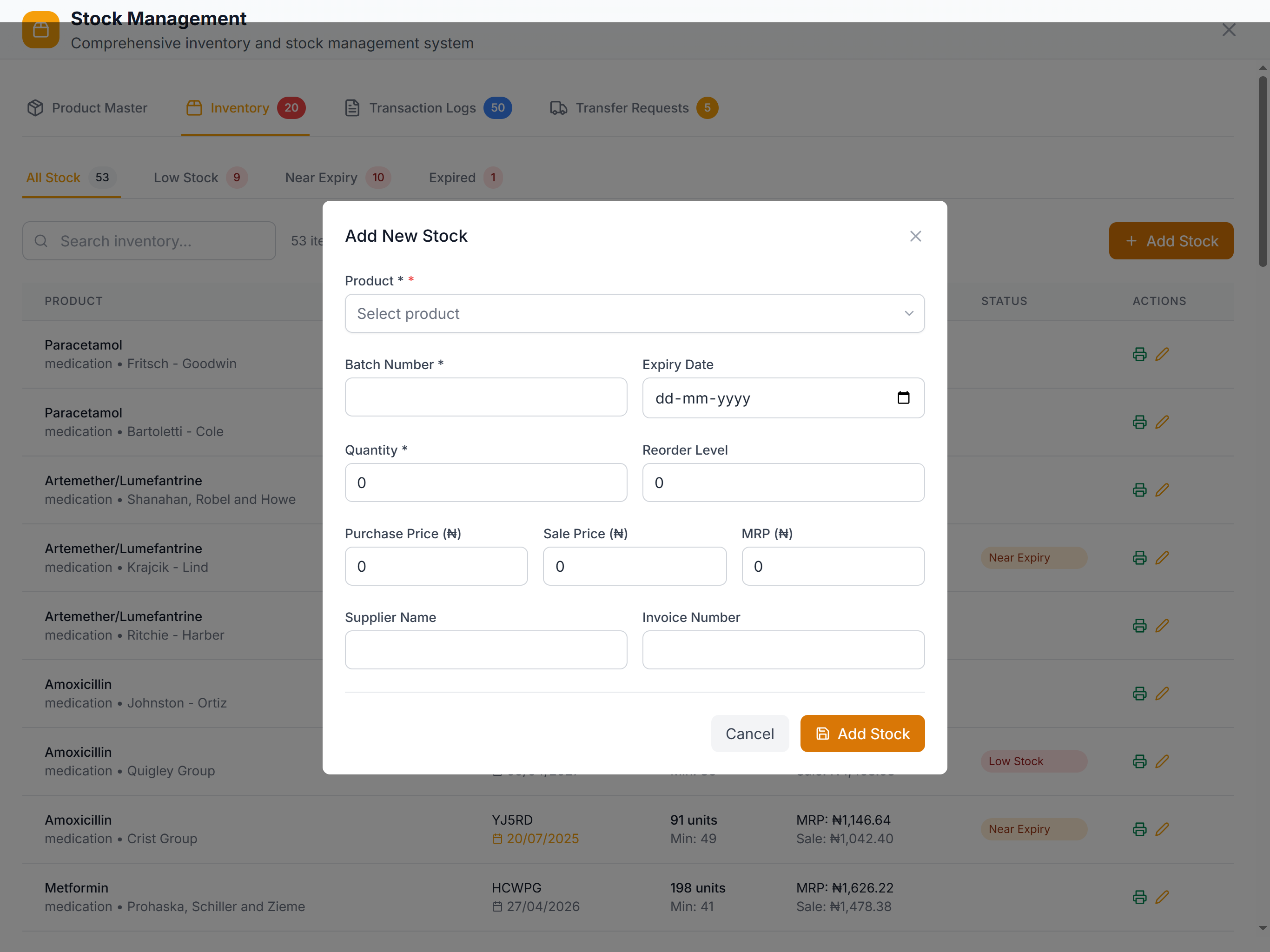Click the search magnifier icon
The image size is (1270, 952).
pyautogui.click(x=41, y=241)
